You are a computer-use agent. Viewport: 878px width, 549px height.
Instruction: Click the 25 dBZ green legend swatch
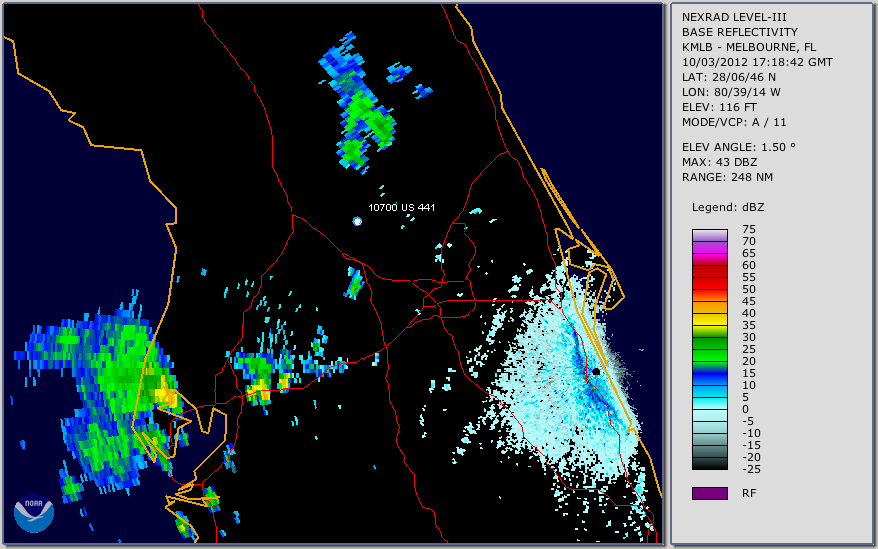(x=709, y=355)
